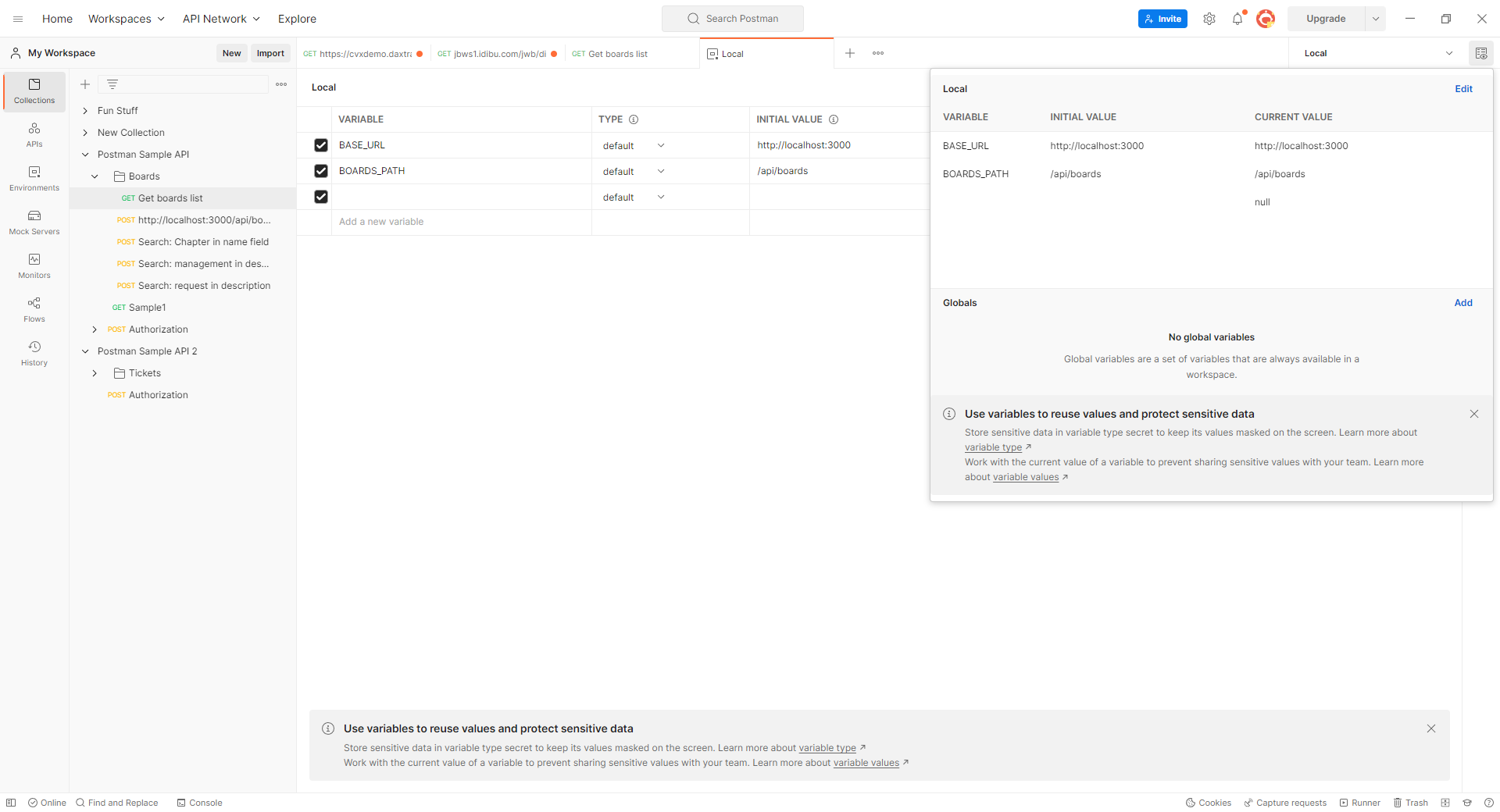This screenshot has width=1500, height=812.
Task: Dismiss the bottom variables info banner
Action: (x=1431, y=728)
